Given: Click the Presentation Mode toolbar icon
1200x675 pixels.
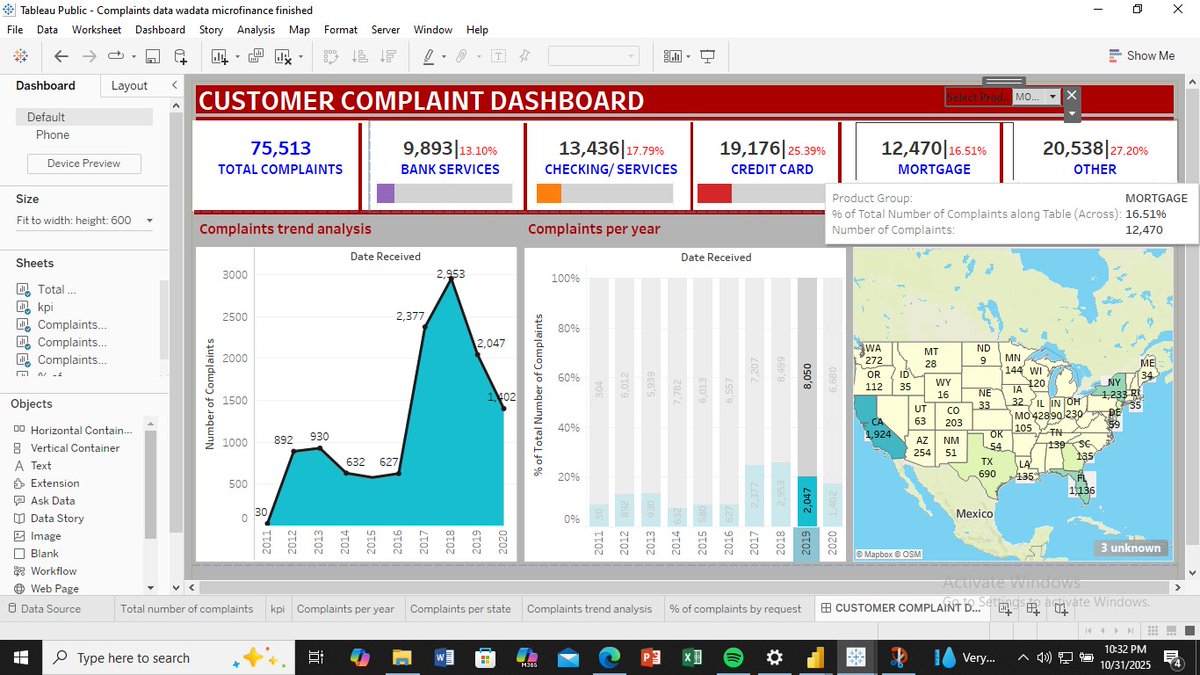Looking at the screenshot, I should point(707,56).
